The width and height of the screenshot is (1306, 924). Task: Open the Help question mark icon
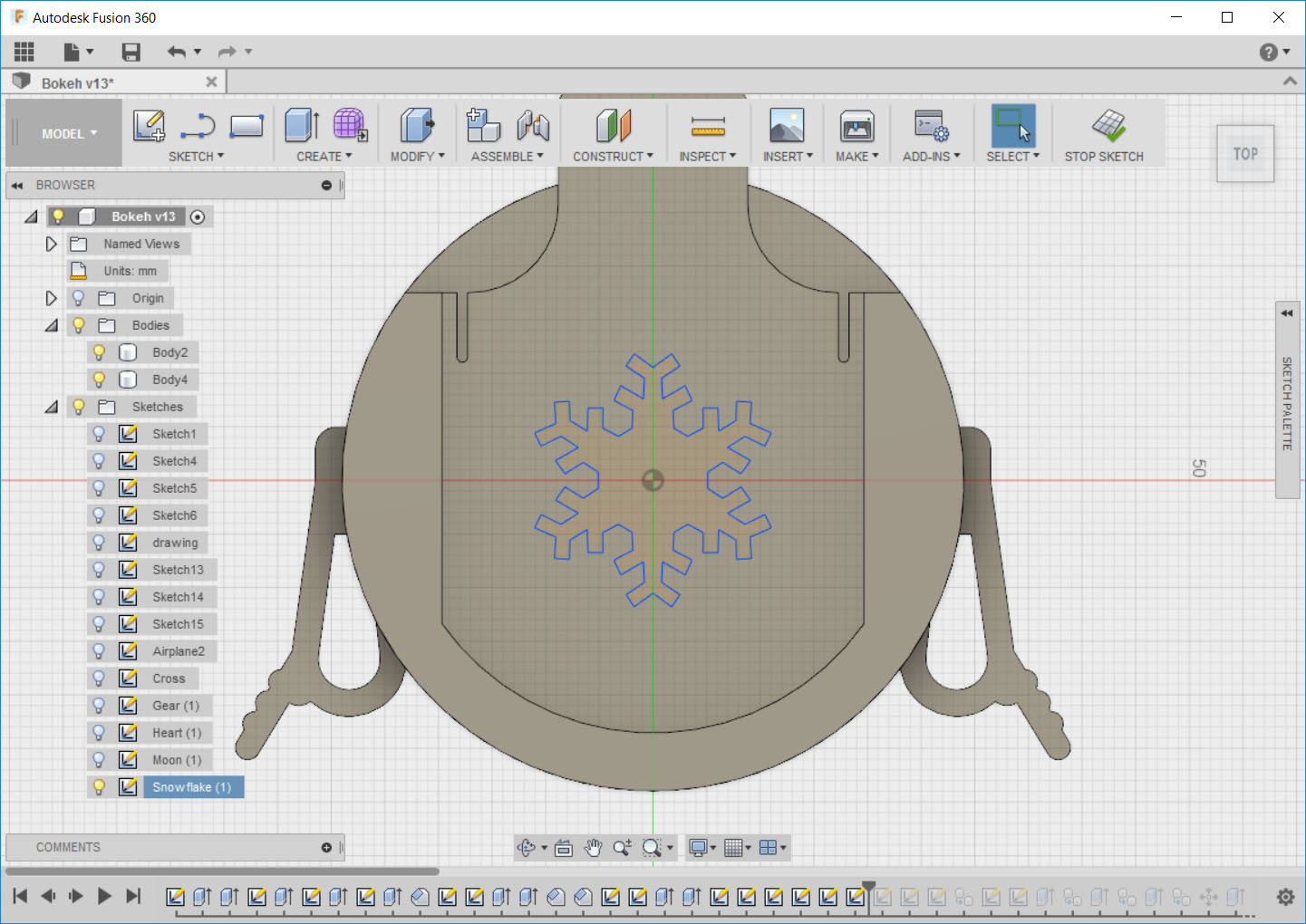pos(1269,53)
